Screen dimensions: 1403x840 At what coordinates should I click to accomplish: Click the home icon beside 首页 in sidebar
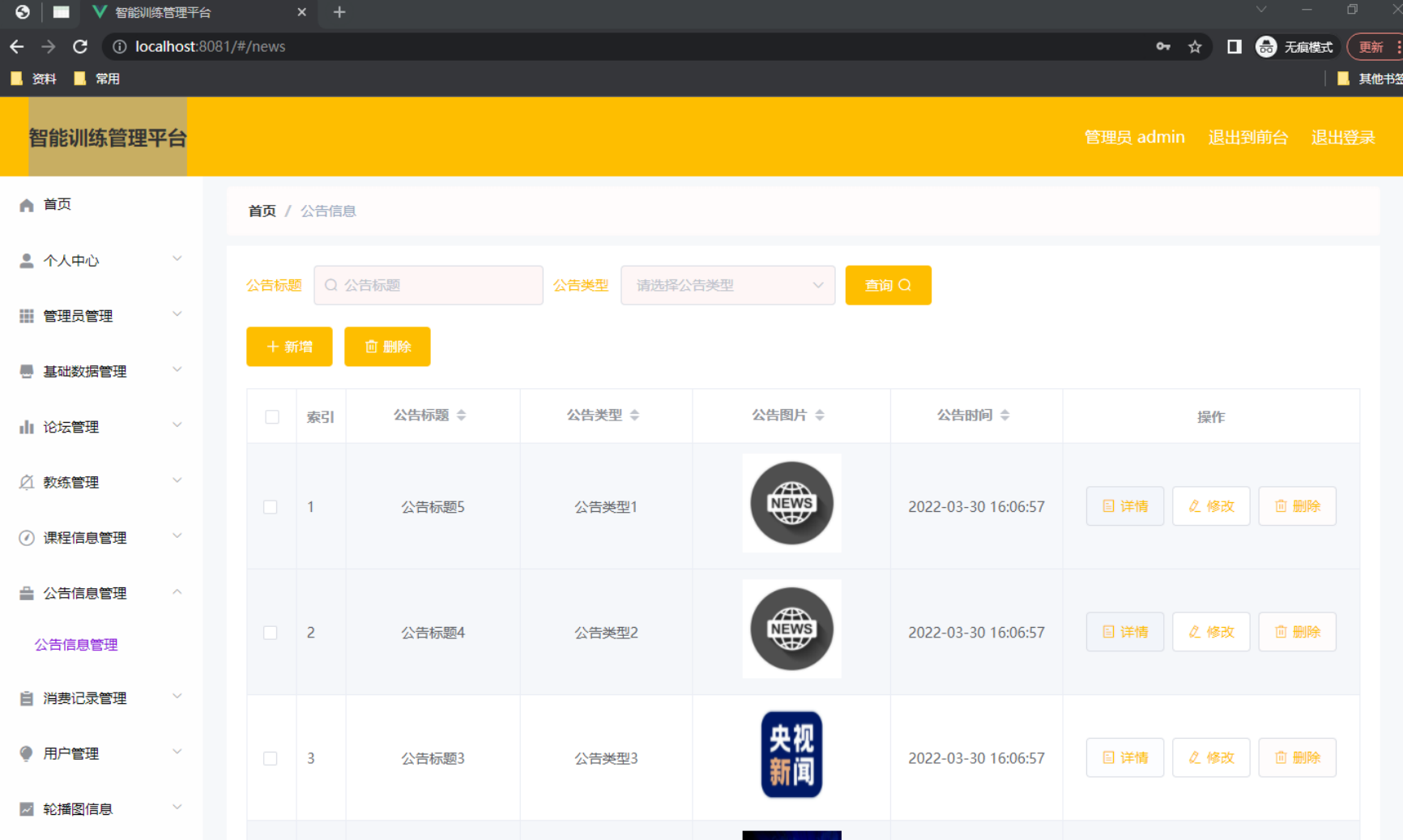(27, 205)
